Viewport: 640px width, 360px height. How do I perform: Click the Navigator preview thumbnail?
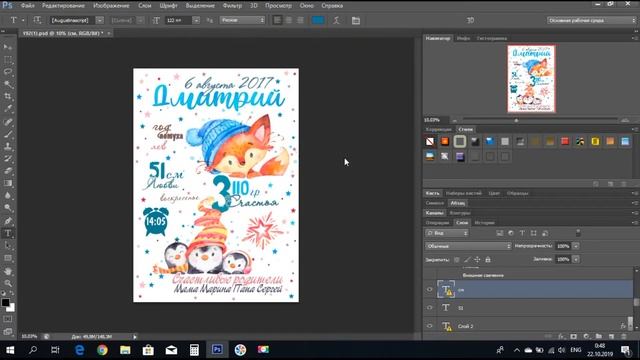pyautogui.click(x=531, y=79)
